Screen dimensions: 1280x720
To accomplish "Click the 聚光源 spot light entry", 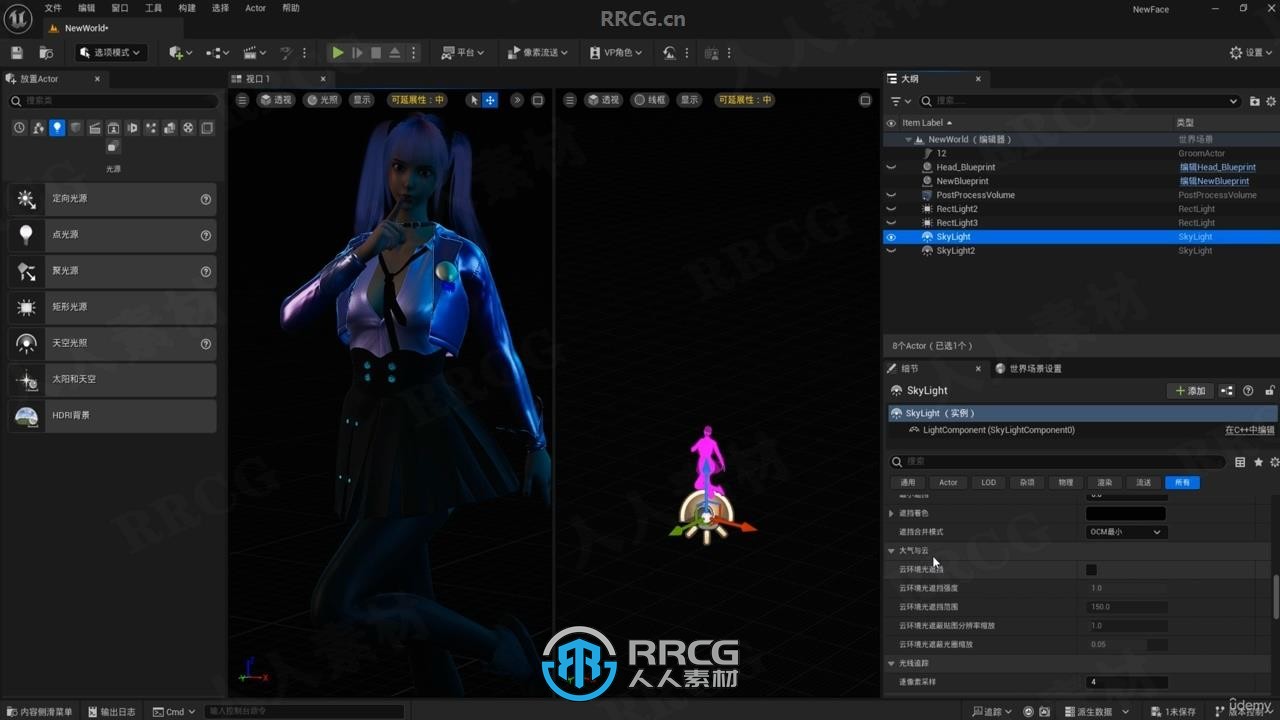I will pyautogui.click(x=112, y=271).
